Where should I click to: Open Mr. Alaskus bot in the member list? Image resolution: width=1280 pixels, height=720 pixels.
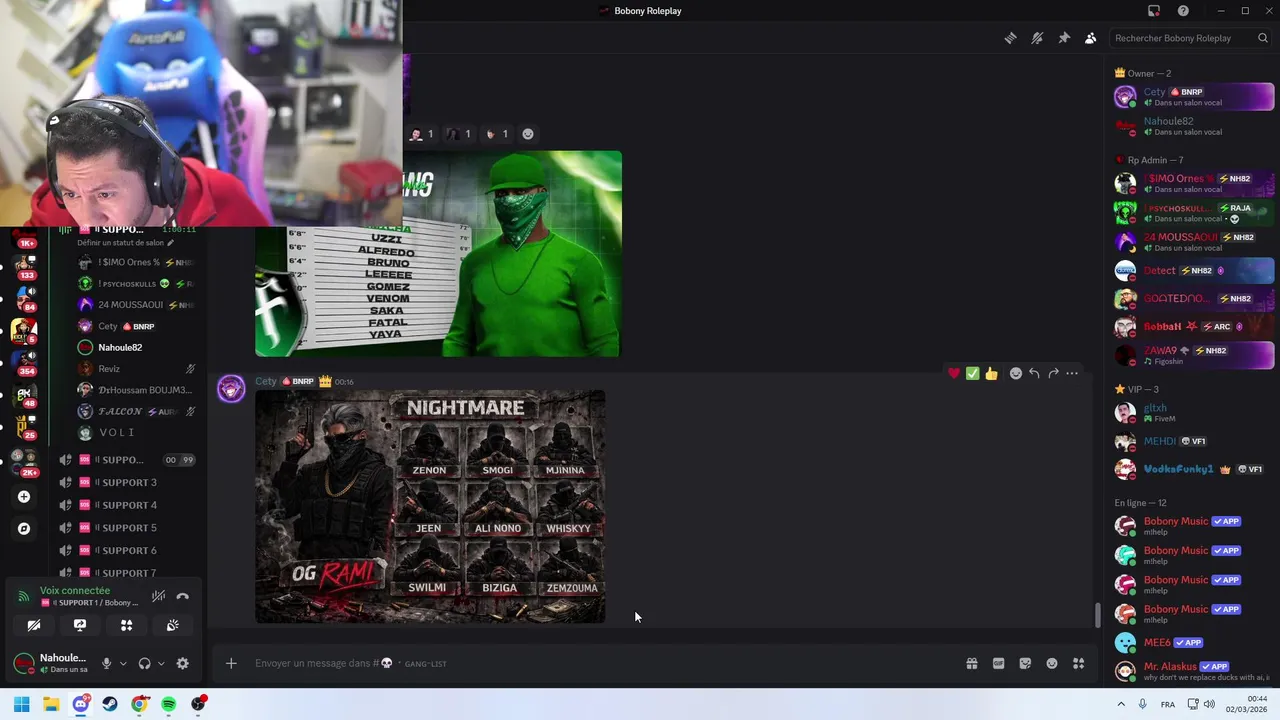[1194, 671]
